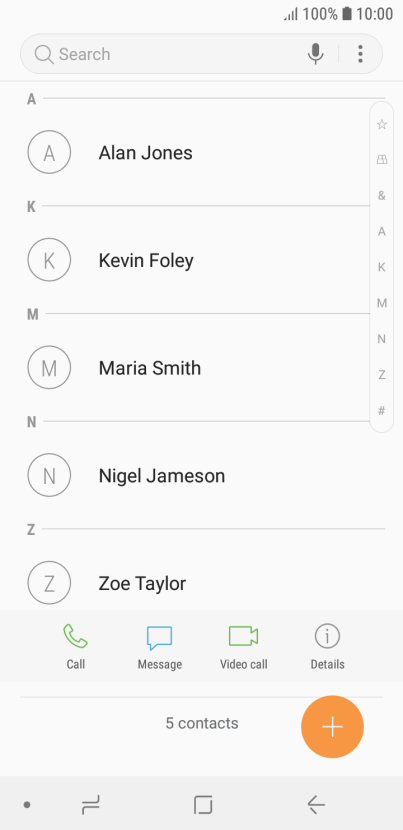Tap the green Call phone icon

[x=76, y=636]
